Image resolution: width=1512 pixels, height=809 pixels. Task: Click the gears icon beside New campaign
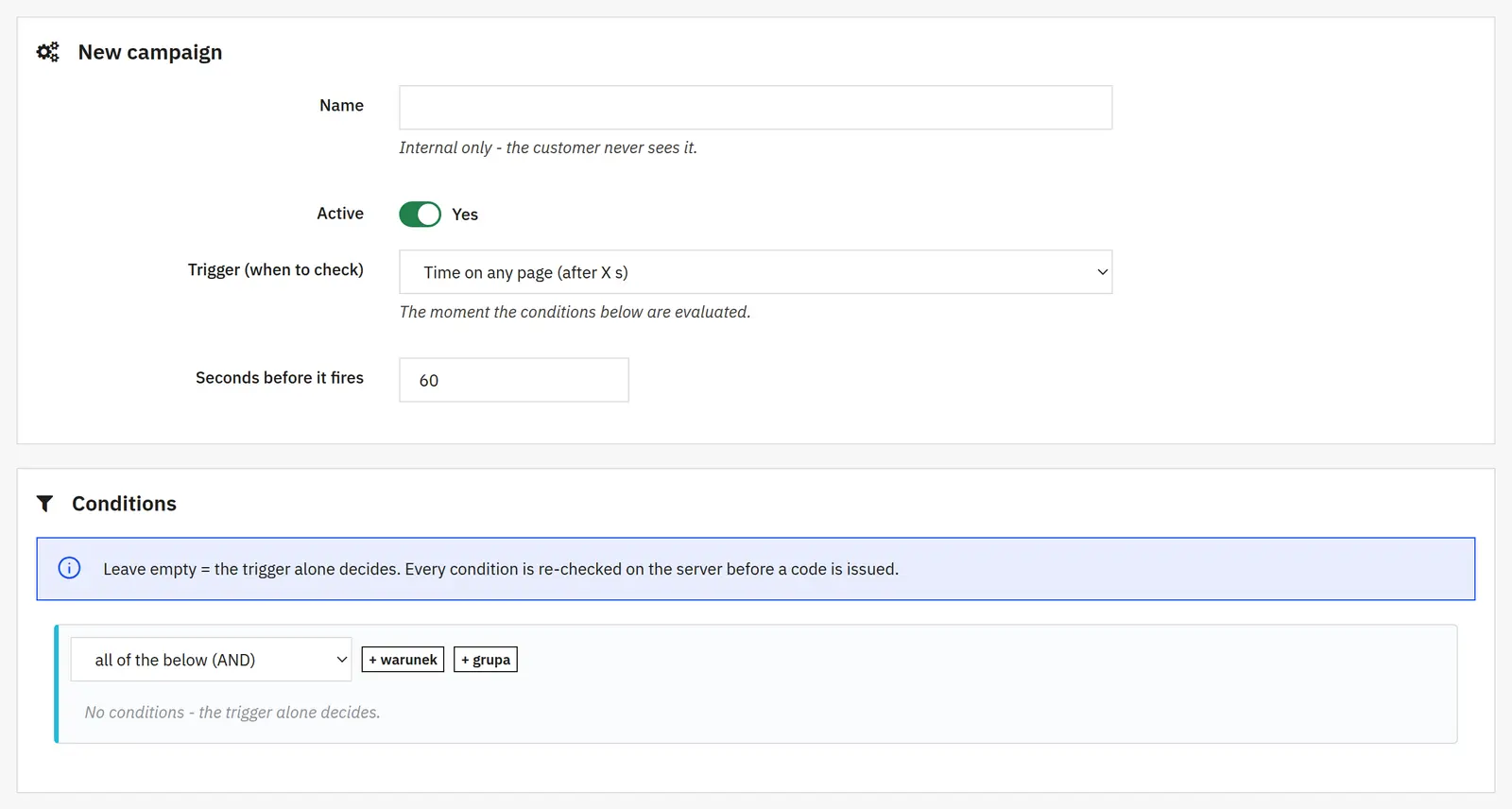pos(47,52)
